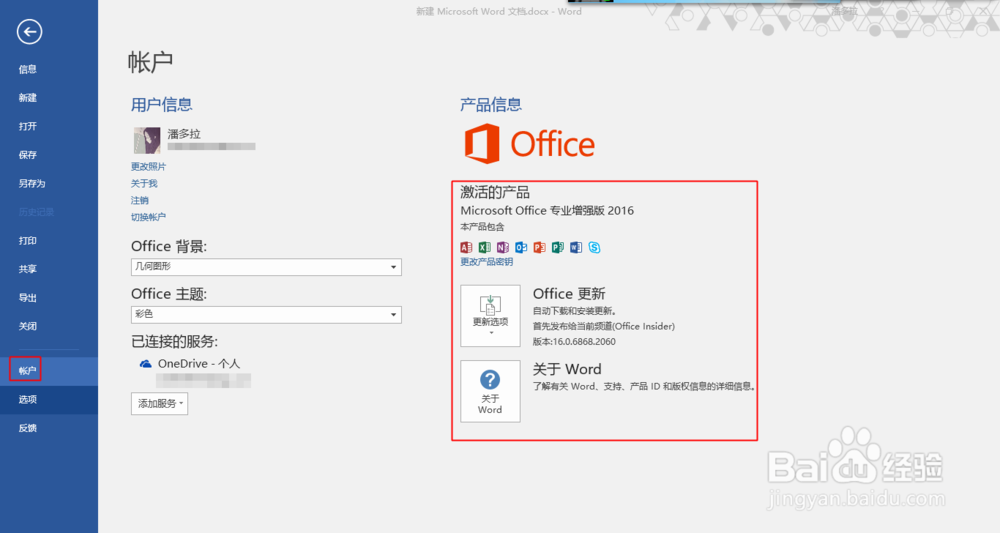1000x533 pixels.
Task: Click the PowerPoint app icon
Action: (x=540, y=247)
